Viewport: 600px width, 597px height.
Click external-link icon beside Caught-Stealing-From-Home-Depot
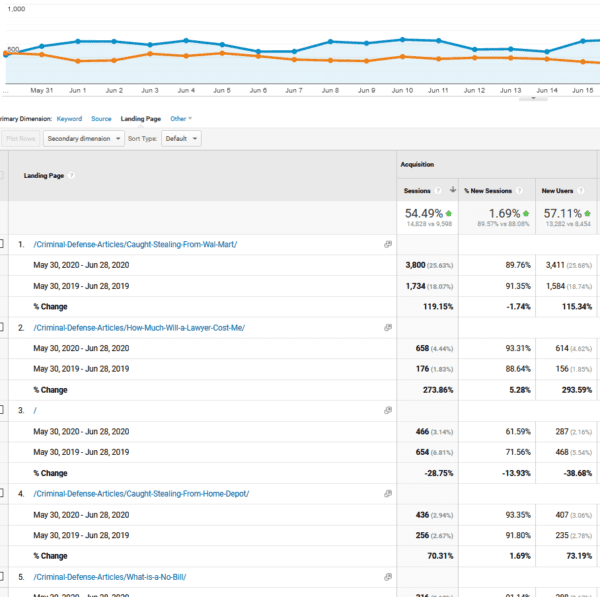click(x=388, y=493)
